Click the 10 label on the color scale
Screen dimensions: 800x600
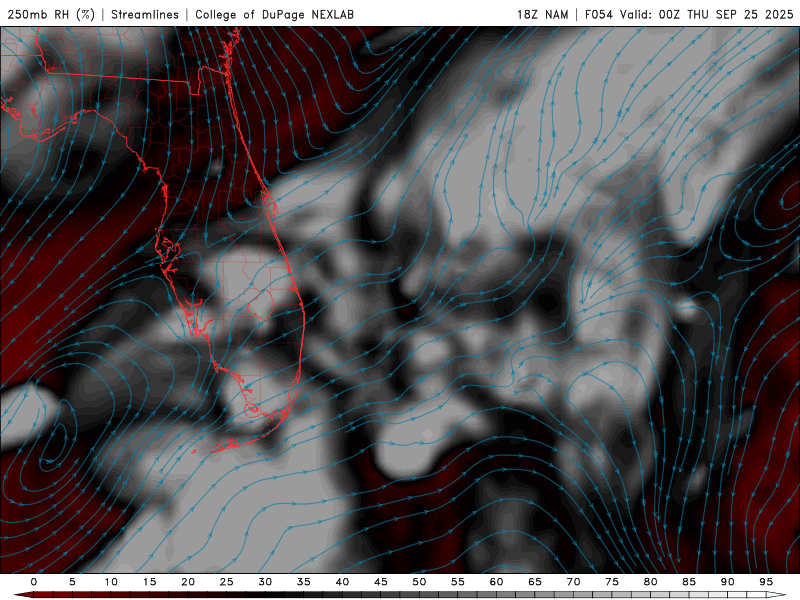tap(111, 582)
